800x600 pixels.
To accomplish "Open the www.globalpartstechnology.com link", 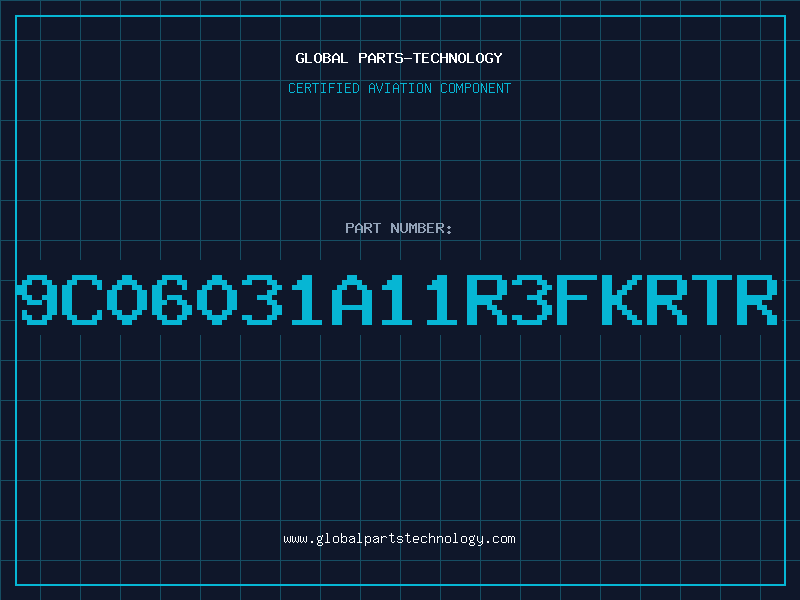I will pyautogui.click(x=399, y=539).
